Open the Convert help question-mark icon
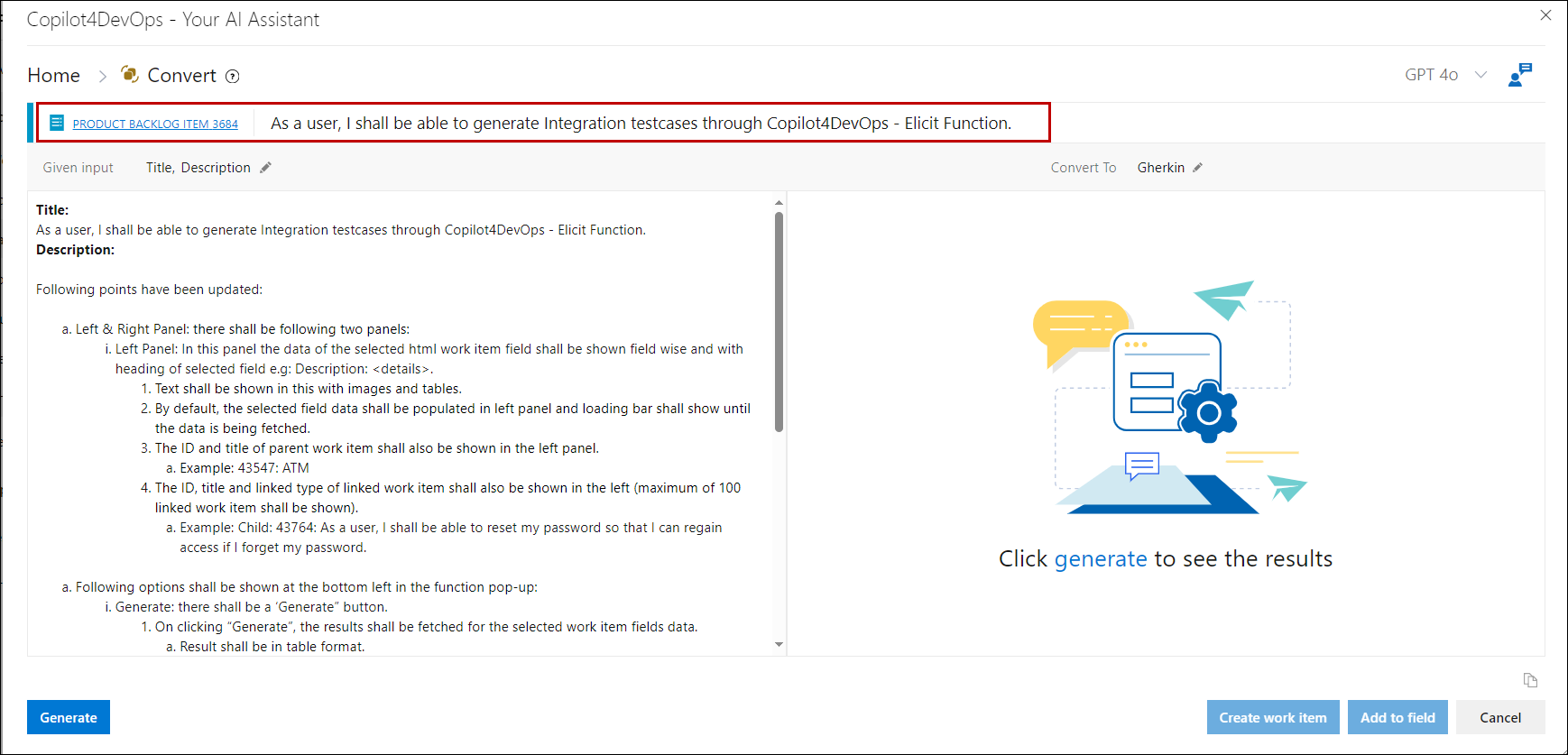Image resolution: width=1568 pixels, height=755 pixels. [x=233, y=77]
